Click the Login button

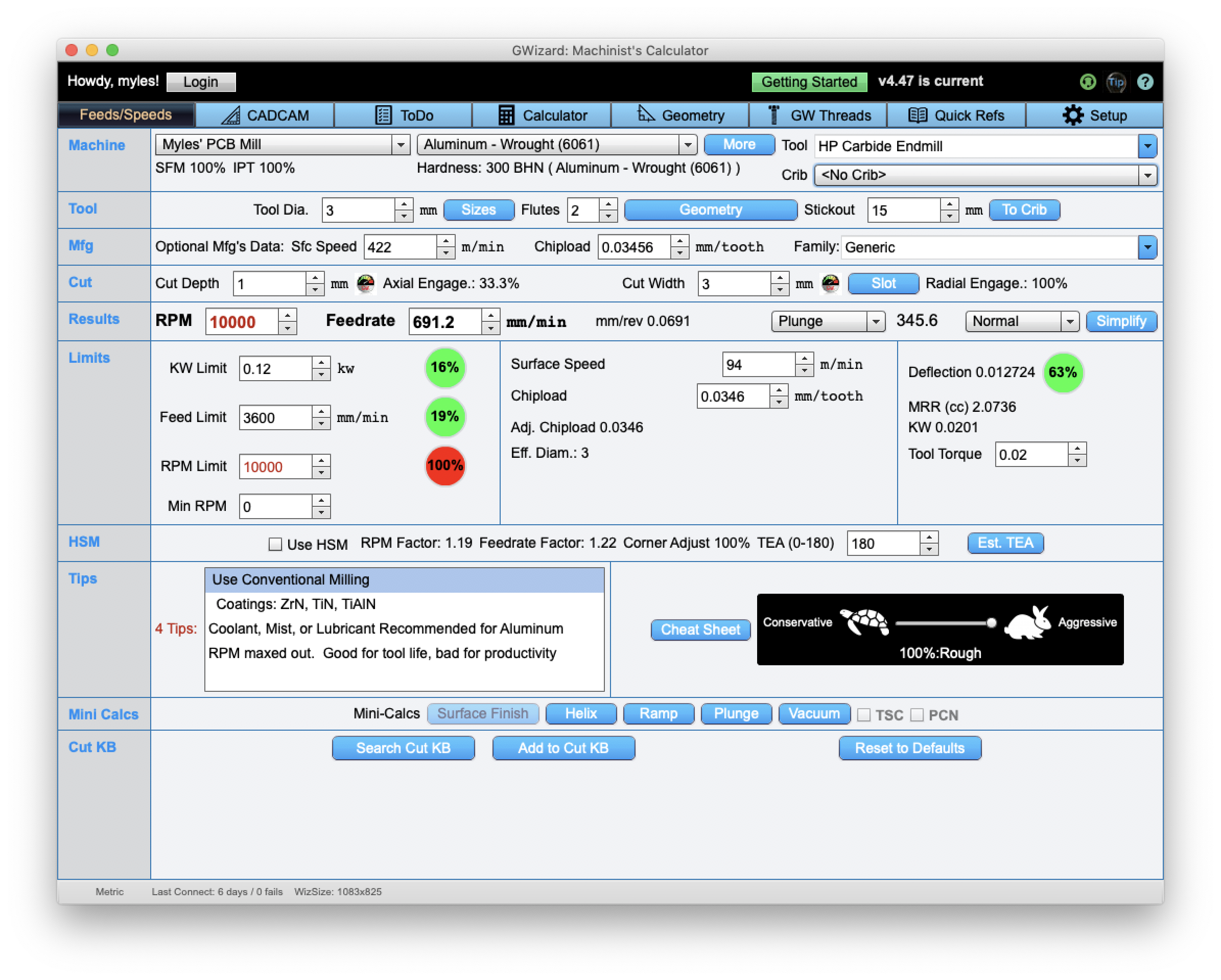[201, 82]
